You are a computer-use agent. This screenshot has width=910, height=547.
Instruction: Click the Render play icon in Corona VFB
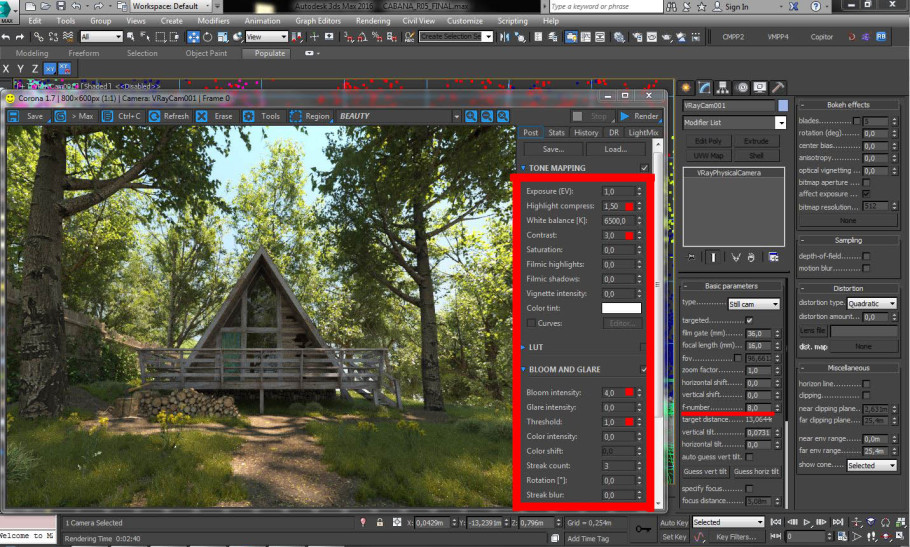click(625, 116)
